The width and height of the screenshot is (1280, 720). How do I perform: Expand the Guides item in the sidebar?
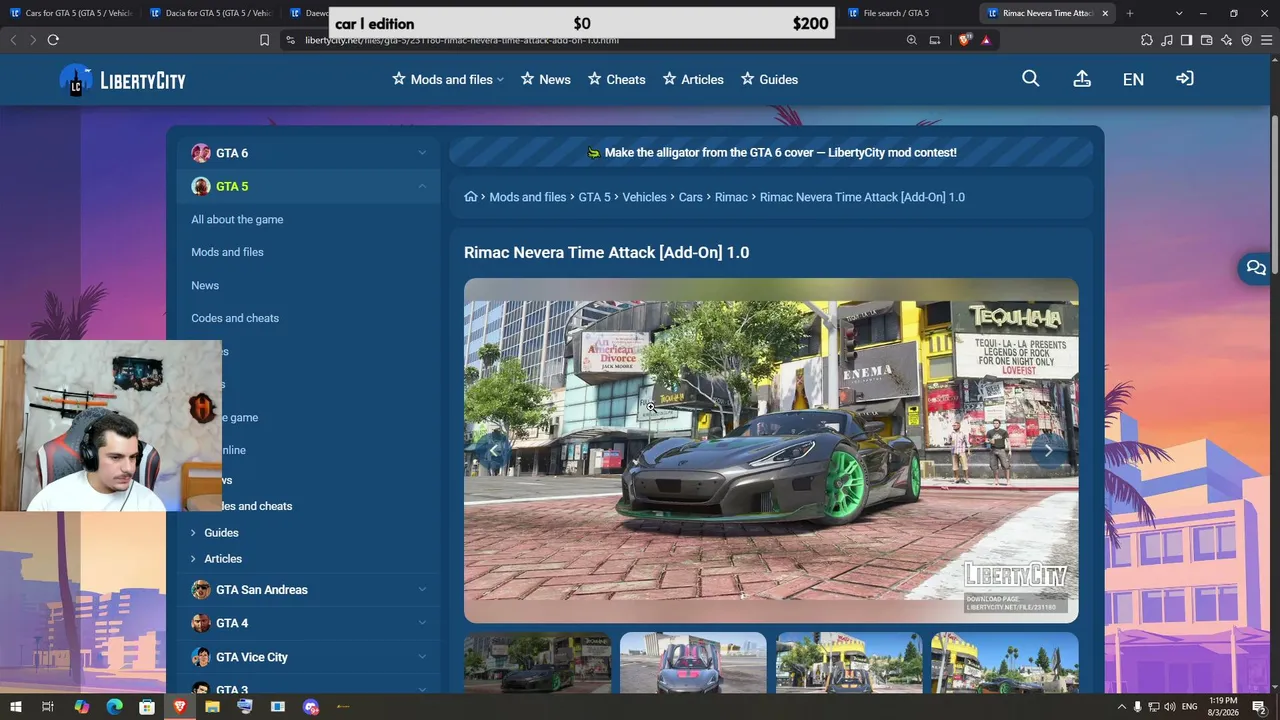tap(193, 533)
